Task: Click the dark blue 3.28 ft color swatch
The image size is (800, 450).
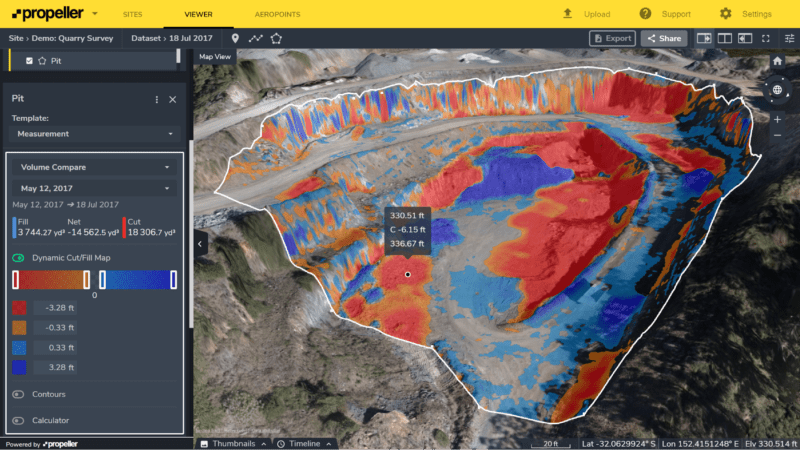Action: (19, 367)
